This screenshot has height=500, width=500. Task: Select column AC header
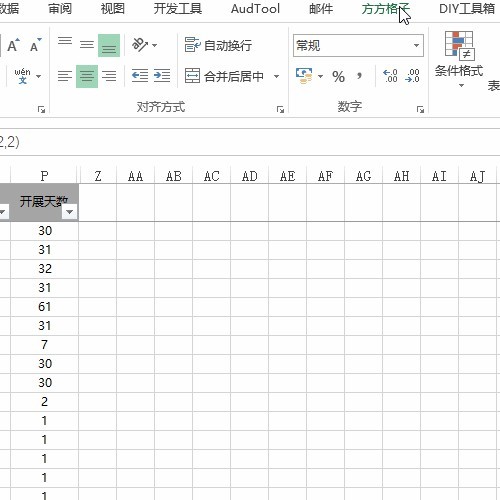(x=211, y=176)
